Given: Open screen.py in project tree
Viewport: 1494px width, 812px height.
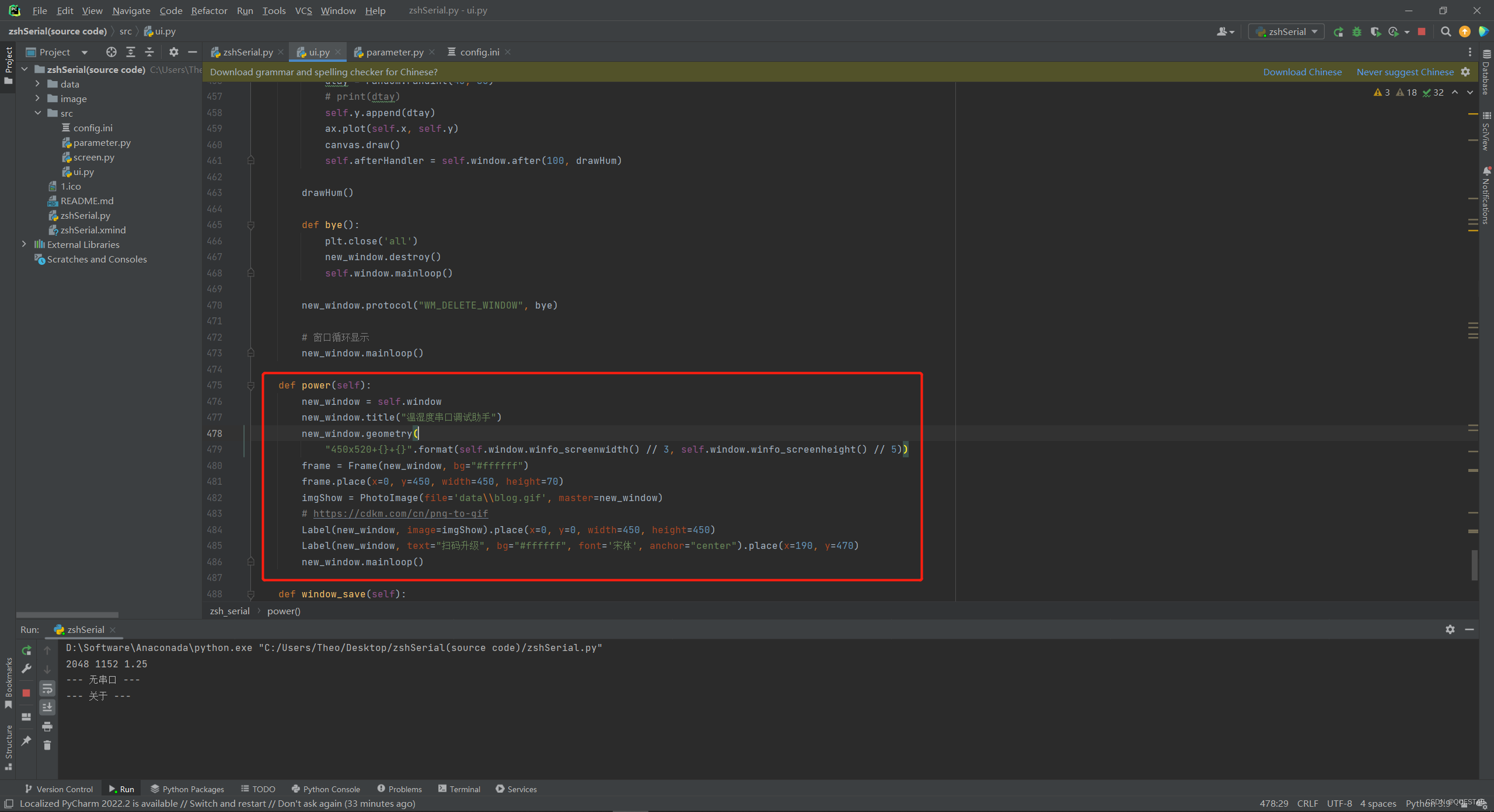Looking at the screenshot, I should tap(93, 157).
